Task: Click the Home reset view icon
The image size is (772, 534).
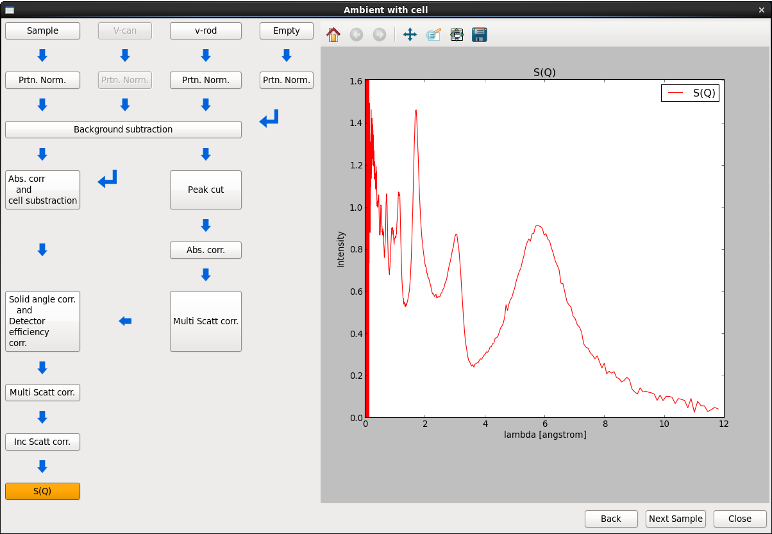Action: pos(333,34)
